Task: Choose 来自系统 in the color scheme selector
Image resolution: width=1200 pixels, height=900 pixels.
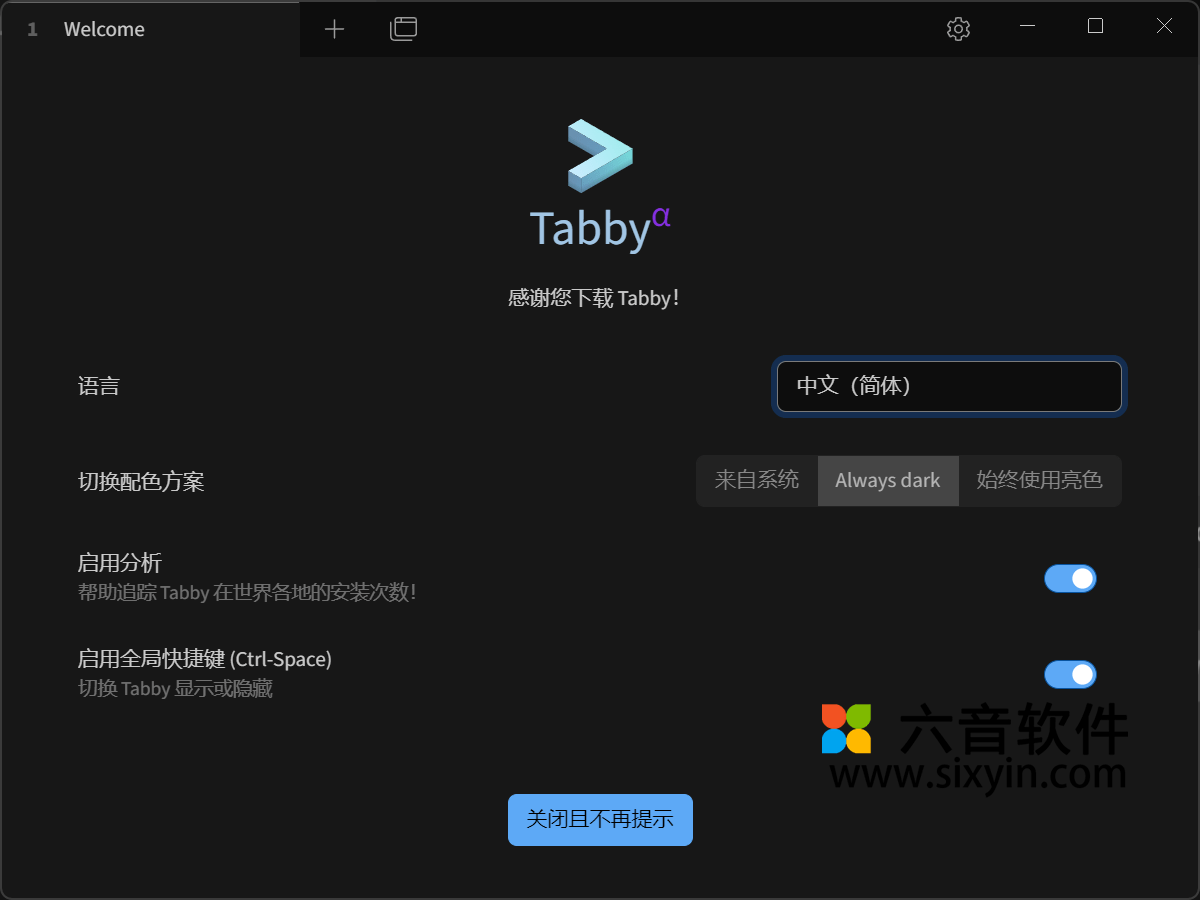Action: tap(757, 480)
